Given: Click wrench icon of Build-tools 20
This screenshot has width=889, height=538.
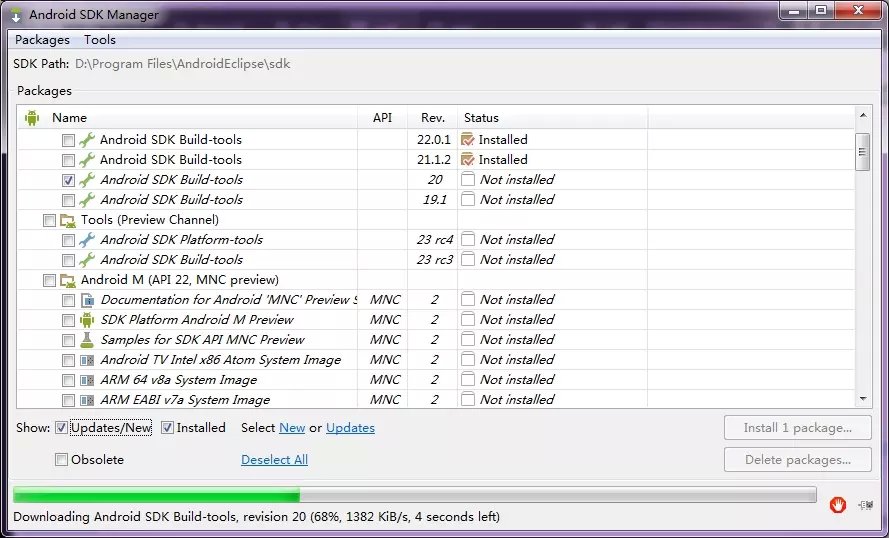Looking at the screenshot, I should point(87,180).
